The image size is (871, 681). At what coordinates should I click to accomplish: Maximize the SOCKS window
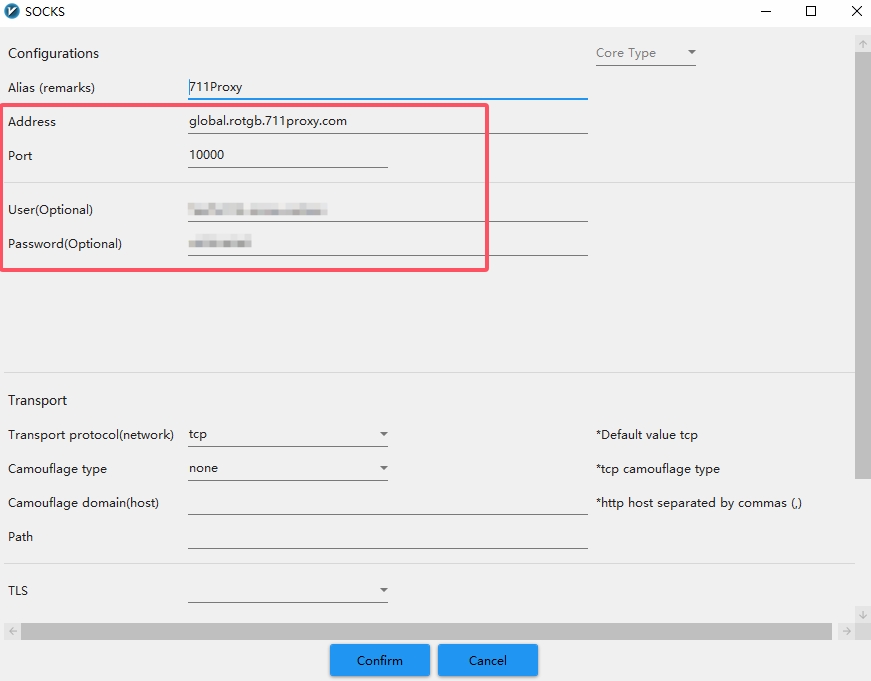[x=811, y=12]
